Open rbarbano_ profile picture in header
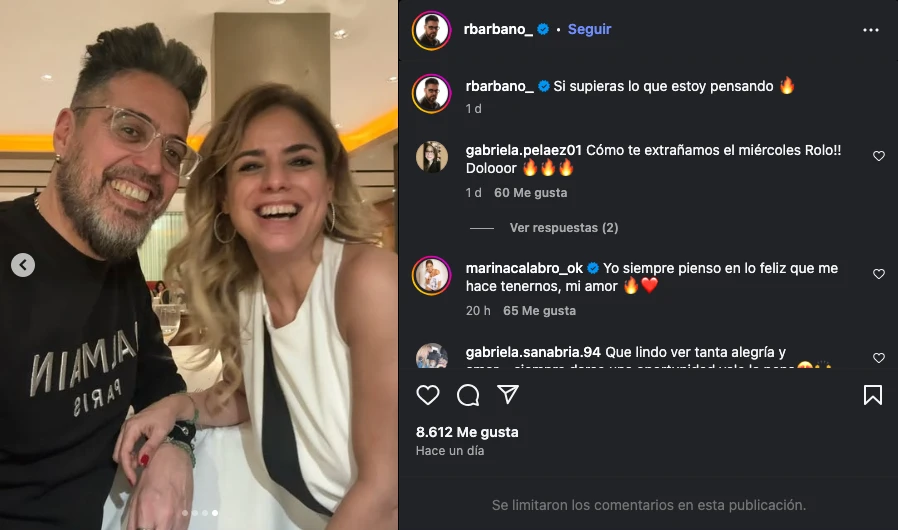Screen dimensions: 898x530 click(x=432, y=30)
